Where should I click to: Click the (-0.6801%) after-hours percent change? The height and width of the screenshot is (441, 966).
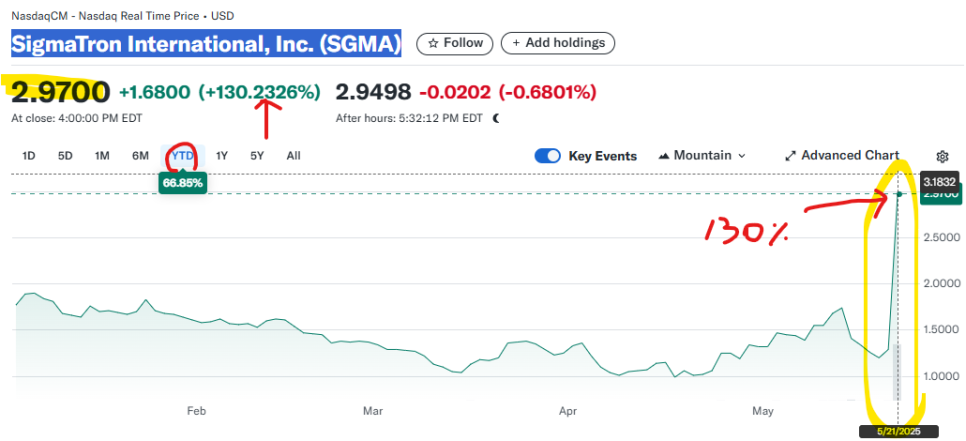(548, 92)
